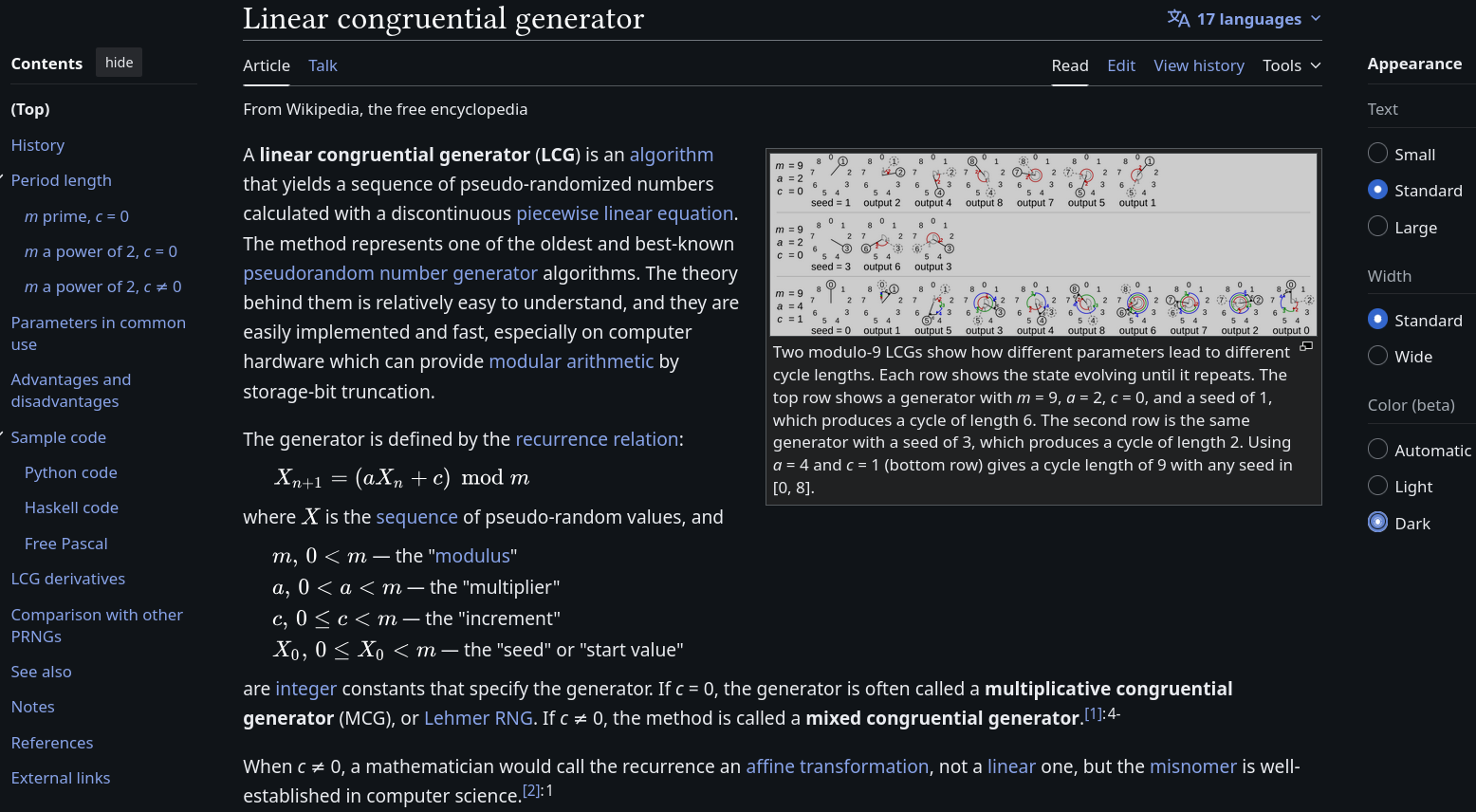Open the Lehmer RNG link
The image size is (1476, 812).
tap(478, 718)
